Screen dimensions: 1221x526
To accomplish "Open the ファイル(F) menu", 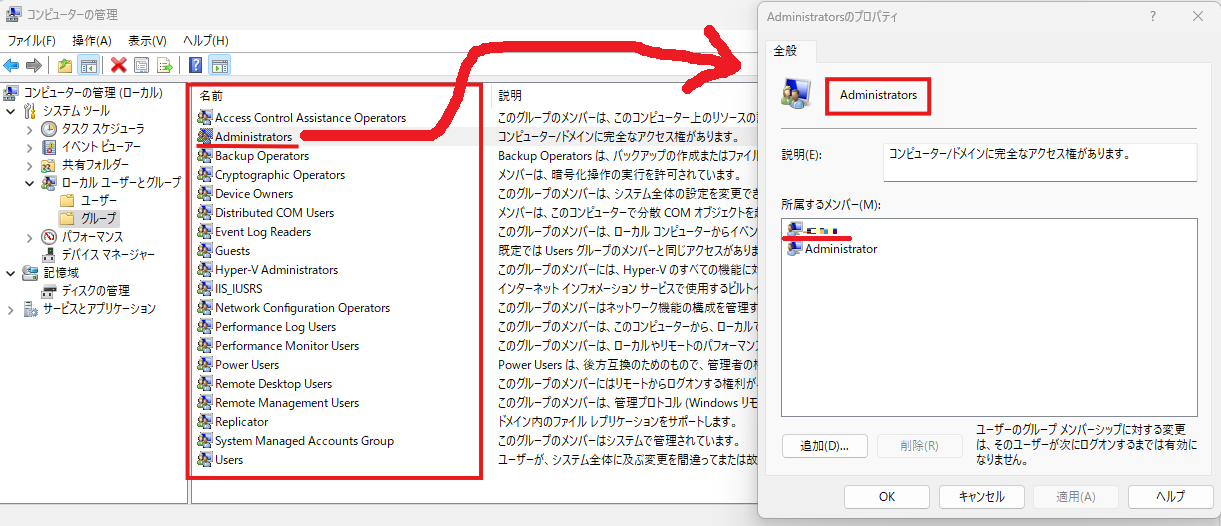I will 32,40.
